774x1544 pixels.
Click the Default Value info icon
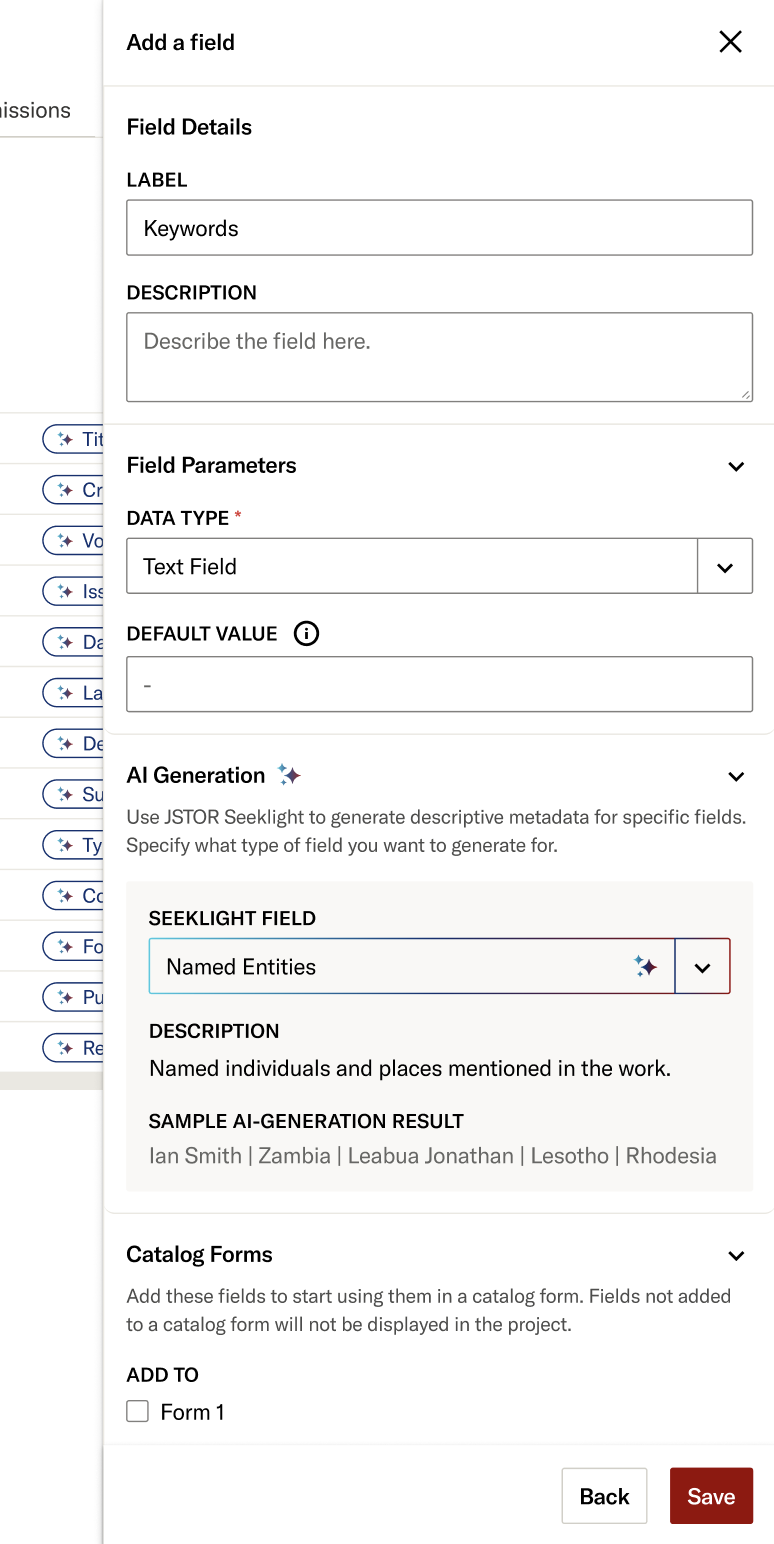[x=306, y=633]
